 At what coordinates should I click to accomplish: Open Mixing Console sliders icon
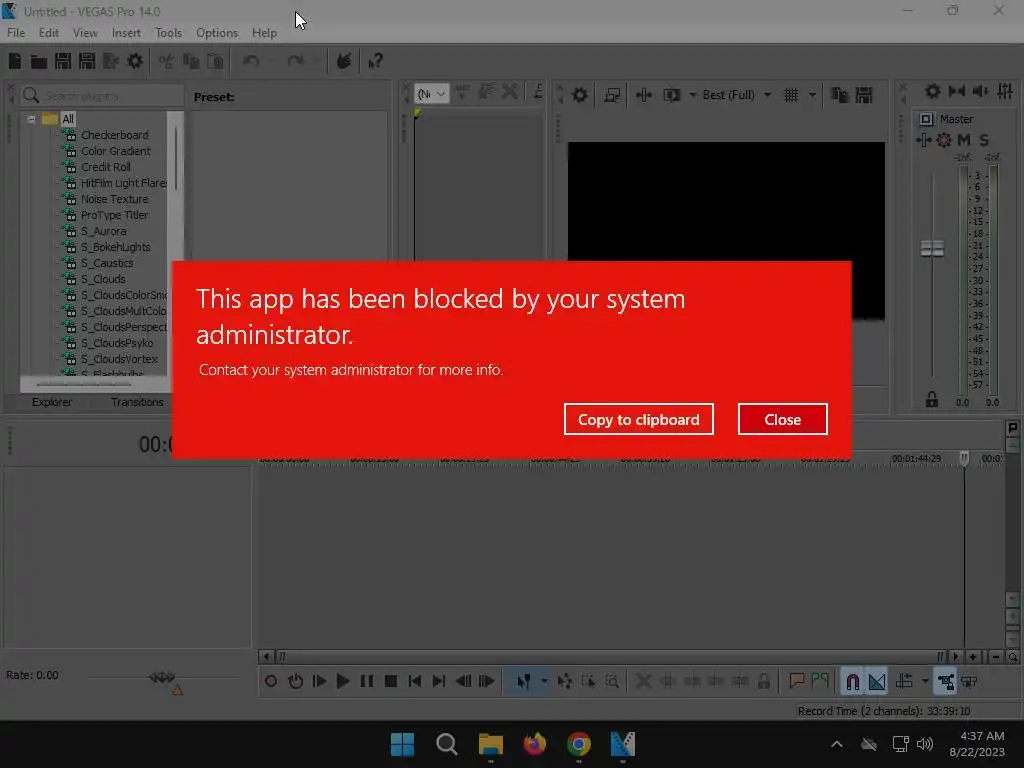click(x=1005, y=91)
